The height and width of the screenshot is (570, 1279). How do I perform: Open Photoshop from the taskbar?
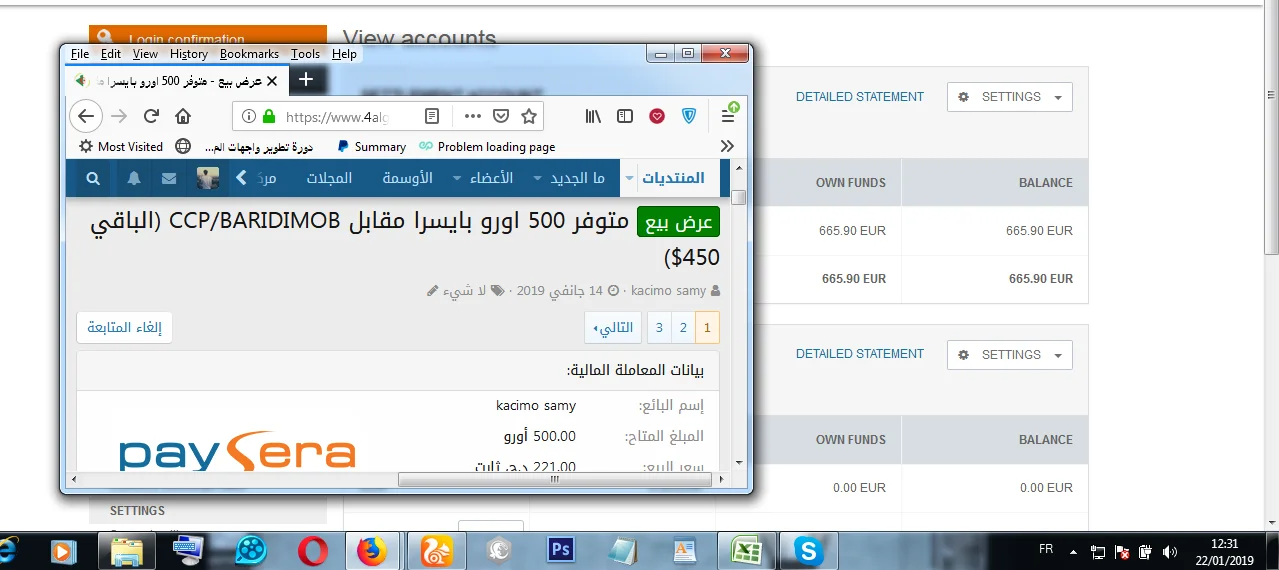point(559,550)
